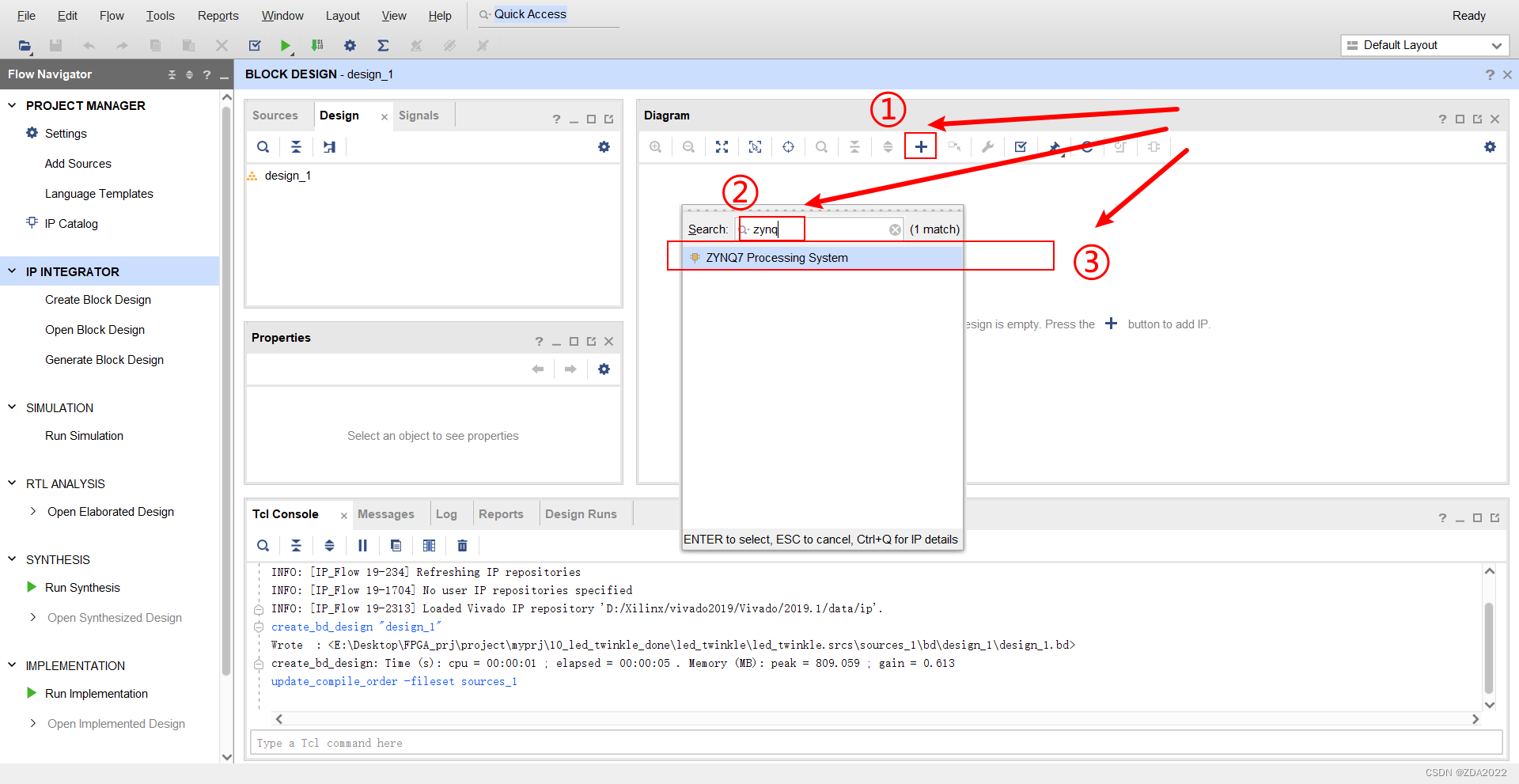Viewport: 1519px width, 784px height.
Task: Open Design panel settings gear
Action: pos(604,147)
